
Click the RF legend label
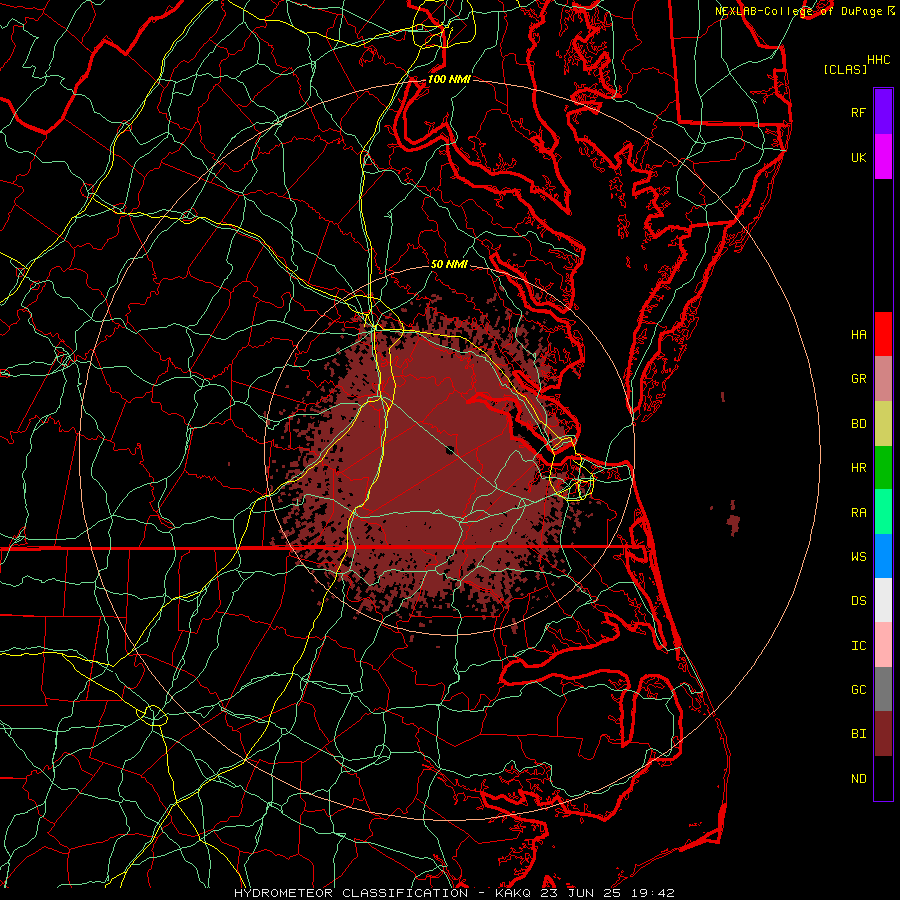pyautogui.click(x=858, y=112)
